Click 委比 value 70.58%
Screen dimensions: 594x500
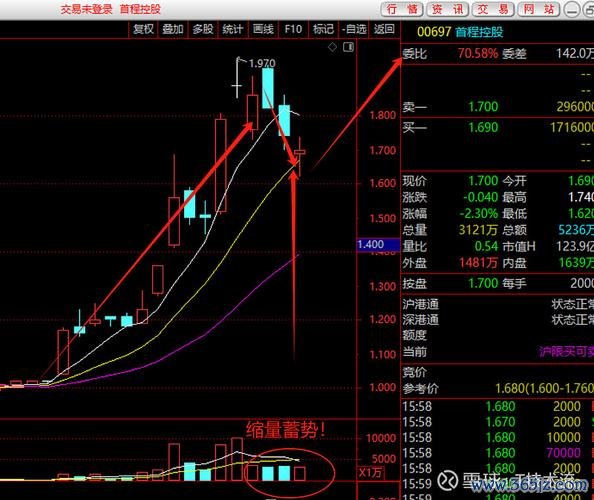[478, 53]
